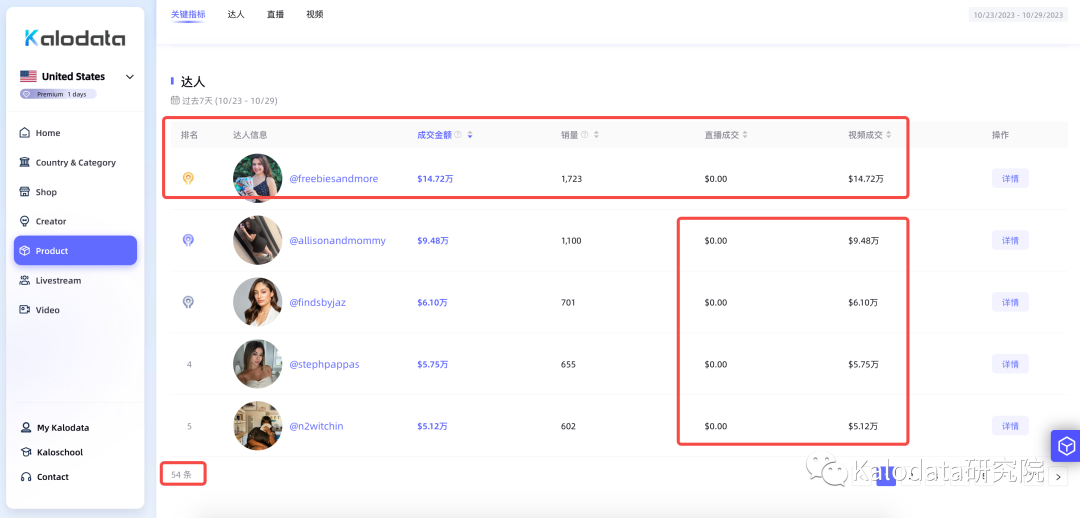Click the 达人信息 column header
Screen dimensions: 1080x518
click(x=250, y=135)
